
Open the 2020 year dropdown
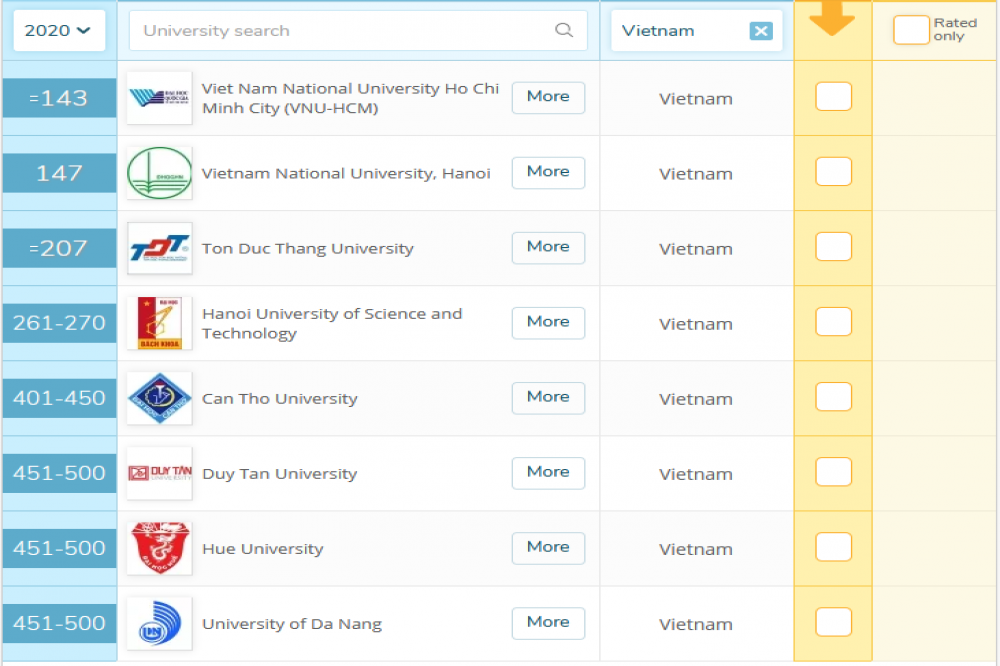coord(59,31)
